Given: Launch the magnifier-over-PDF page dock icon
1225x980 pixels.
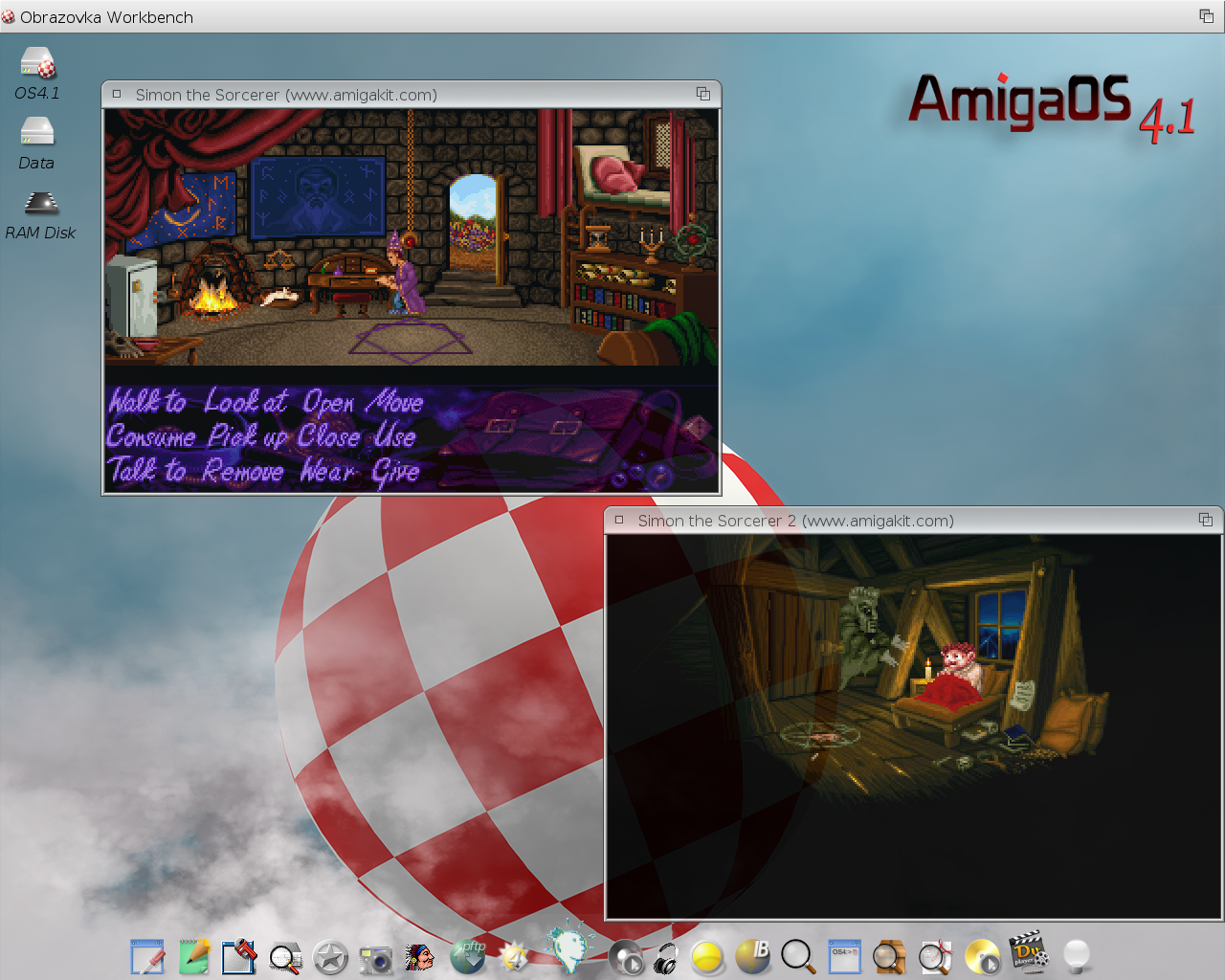Looking at the screenshot, I should (x=935, y=956).
